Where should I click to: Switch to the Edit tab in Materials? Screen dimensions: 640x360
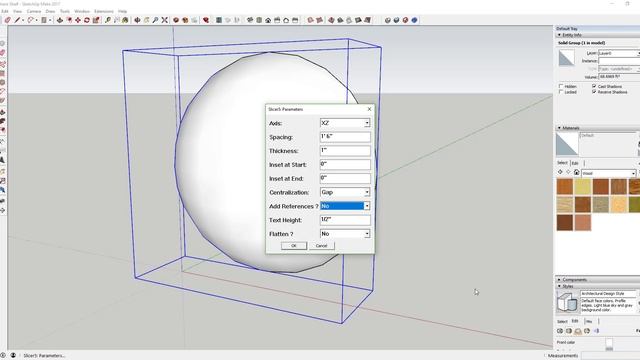[575, 163]
